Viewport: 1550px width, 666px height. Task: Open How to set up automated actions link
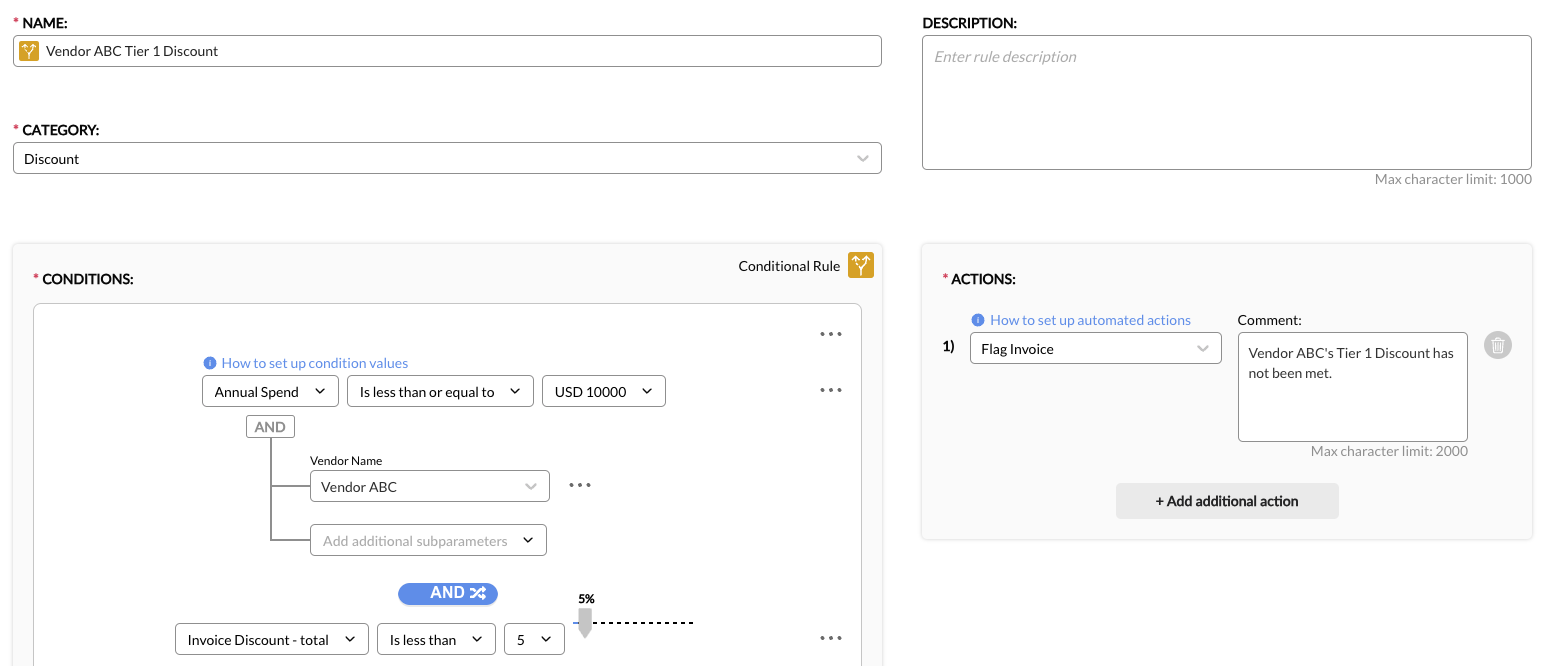tap(1090, 320)
